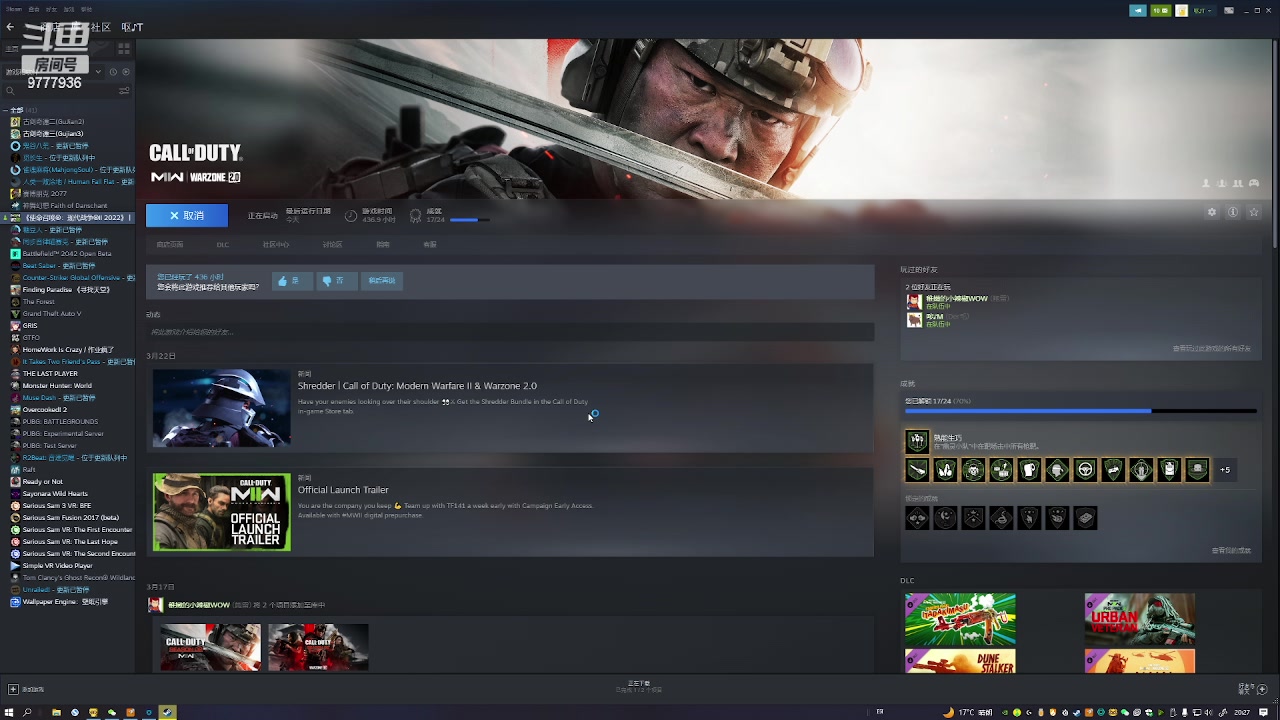Open the Windows Start button

(9, 712)
